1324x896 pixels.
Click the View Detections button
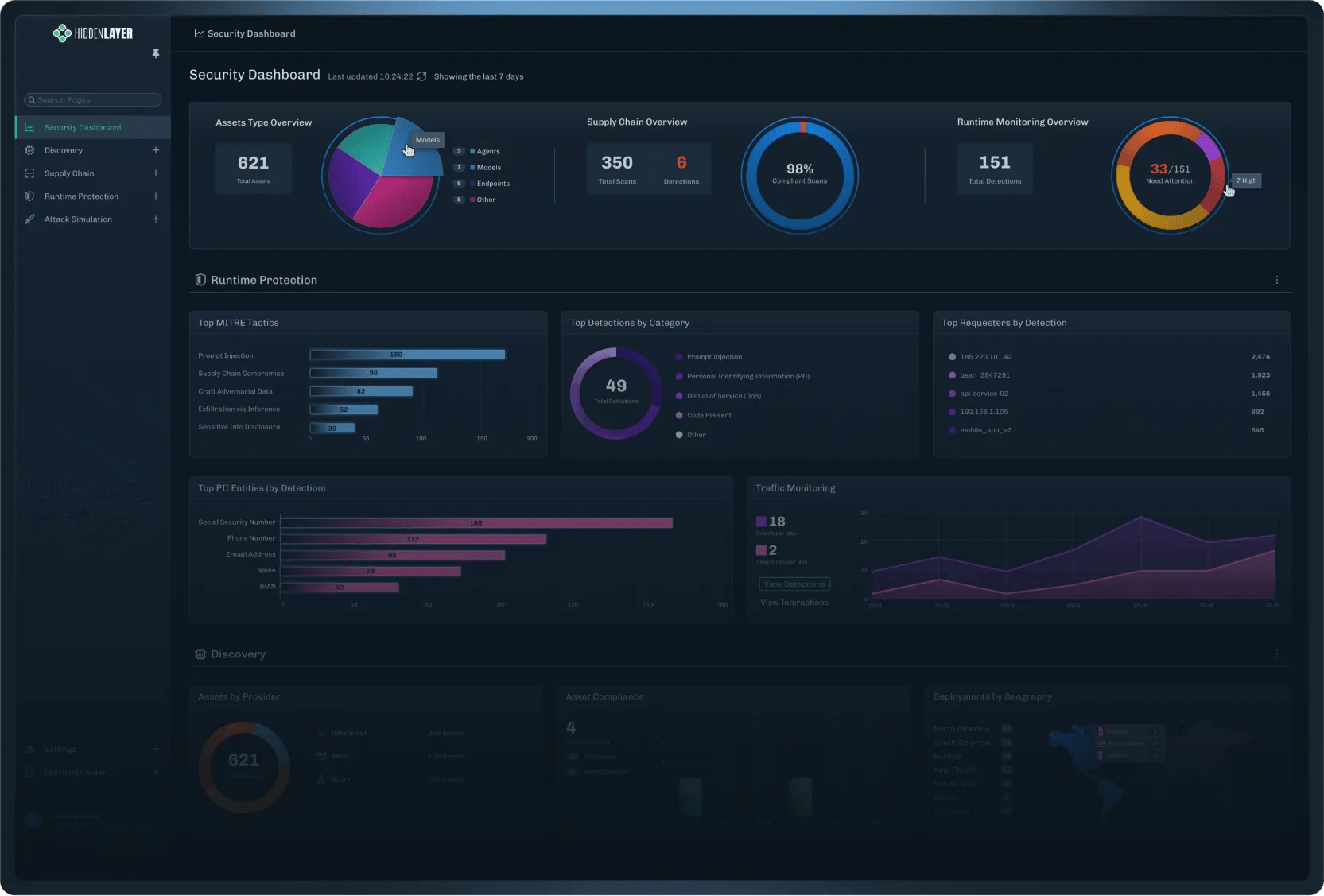tap(794, 584)
